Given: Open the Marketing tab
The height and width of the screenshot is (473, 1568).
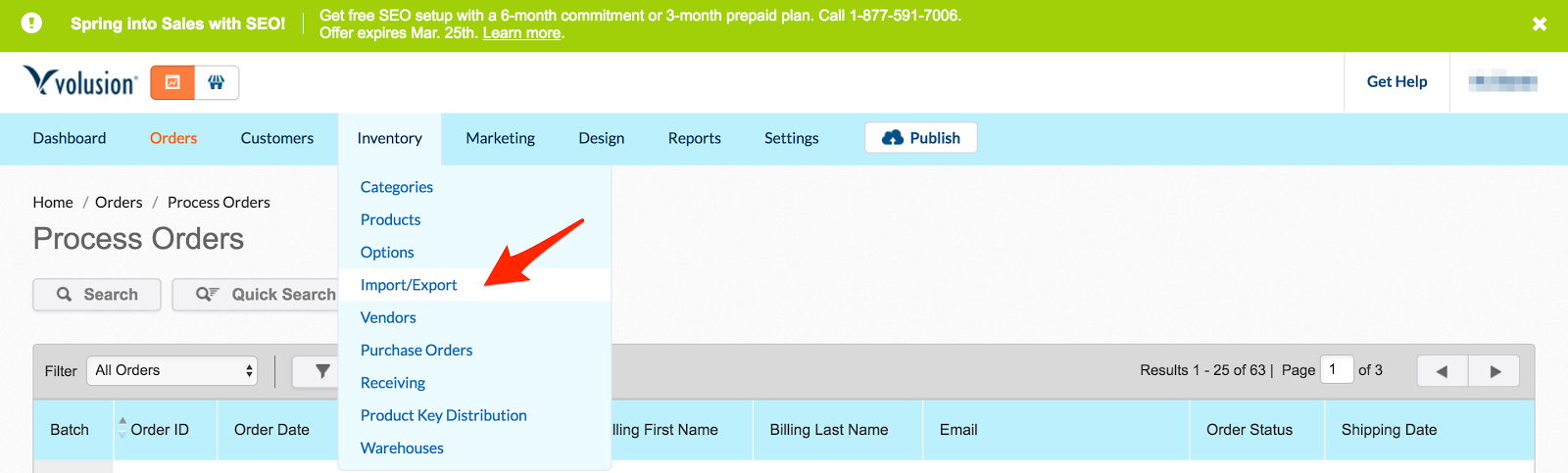Looking at the screenshot, I should (500, 138).
